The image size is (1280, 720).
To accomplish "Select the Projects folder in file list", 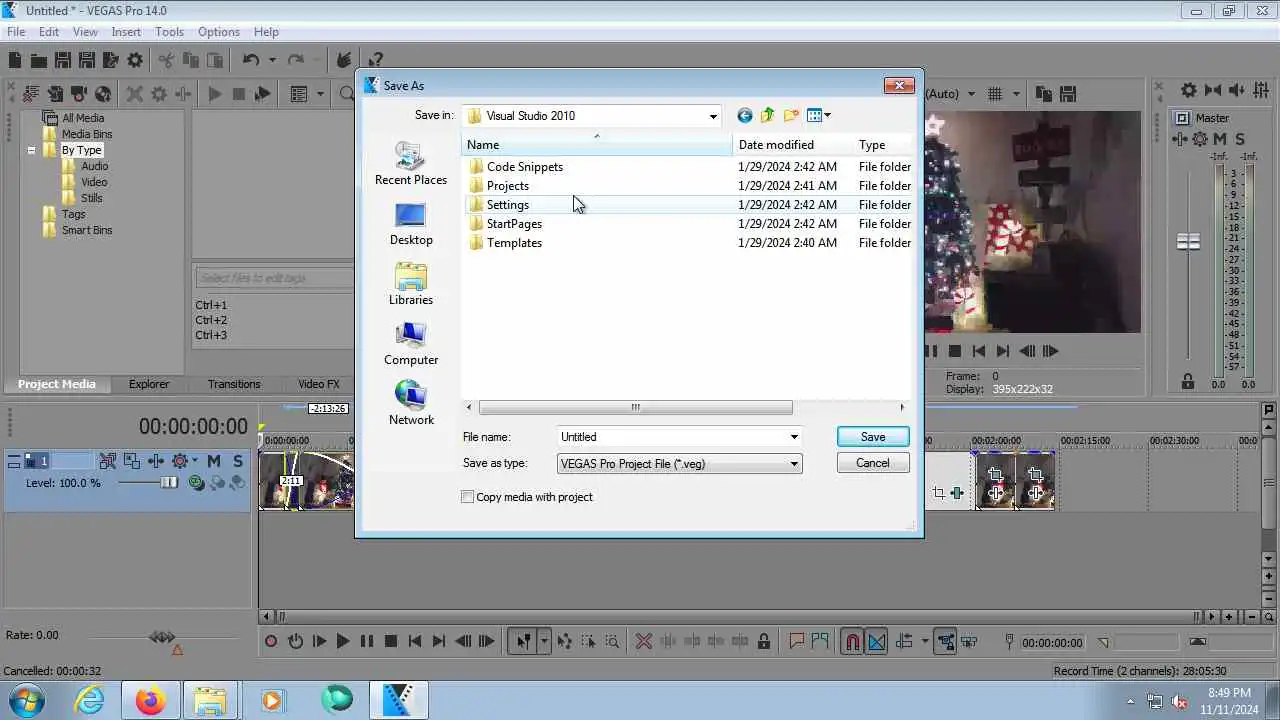I will [508, 186].
